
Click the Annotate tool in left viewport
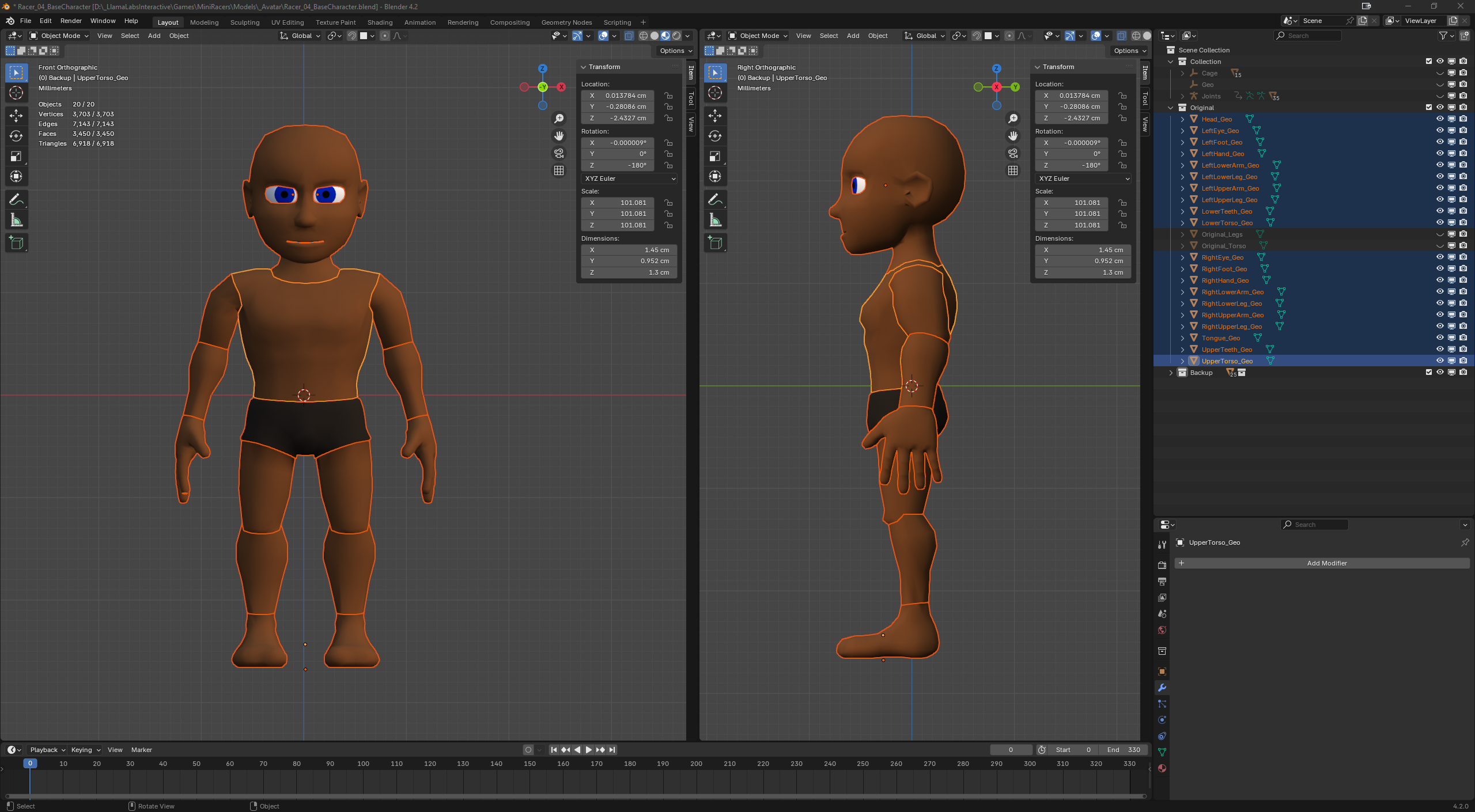(x=16, y=200)
